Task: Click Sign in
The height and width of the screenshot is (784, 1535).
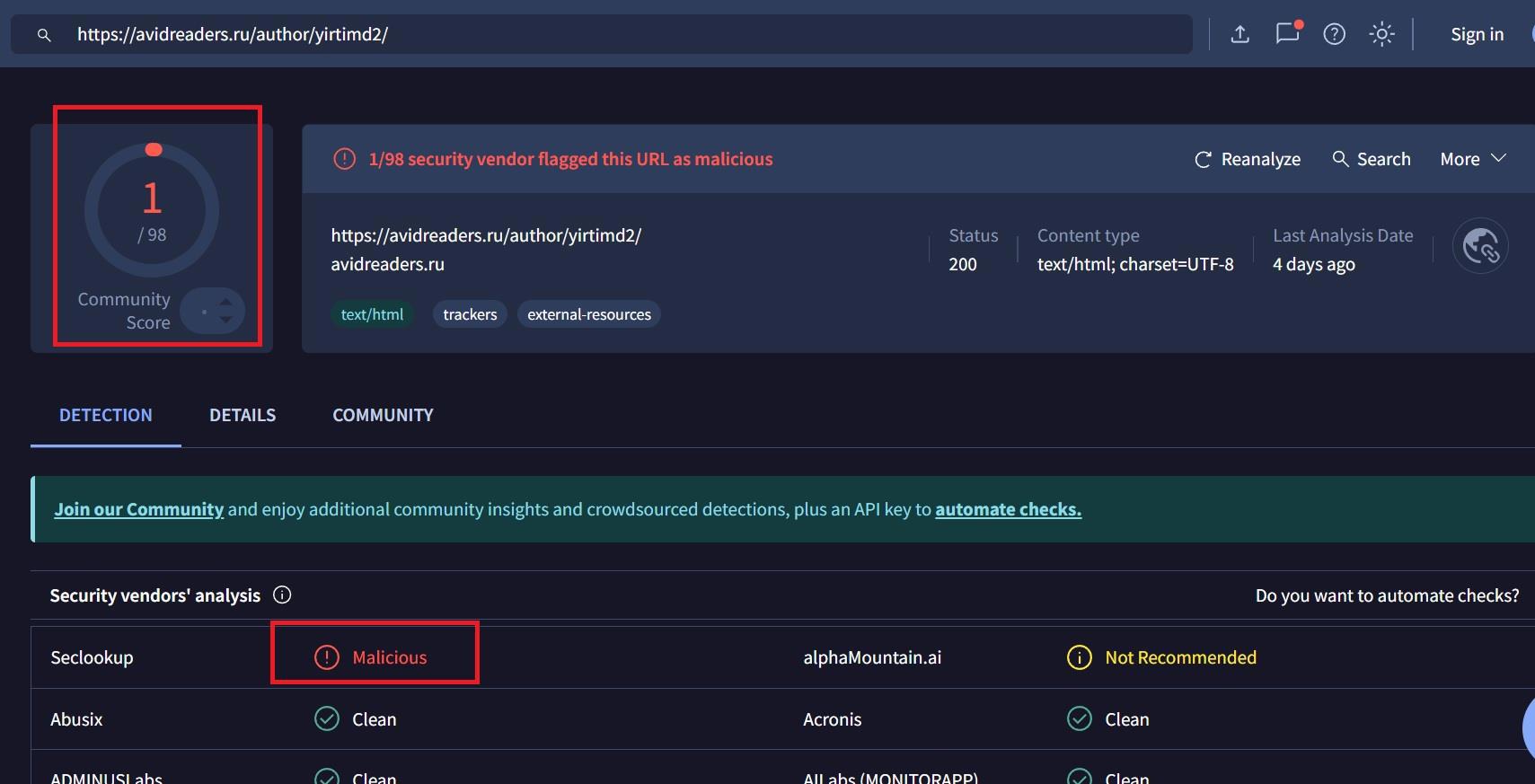Action: [x=1477, y=34]
